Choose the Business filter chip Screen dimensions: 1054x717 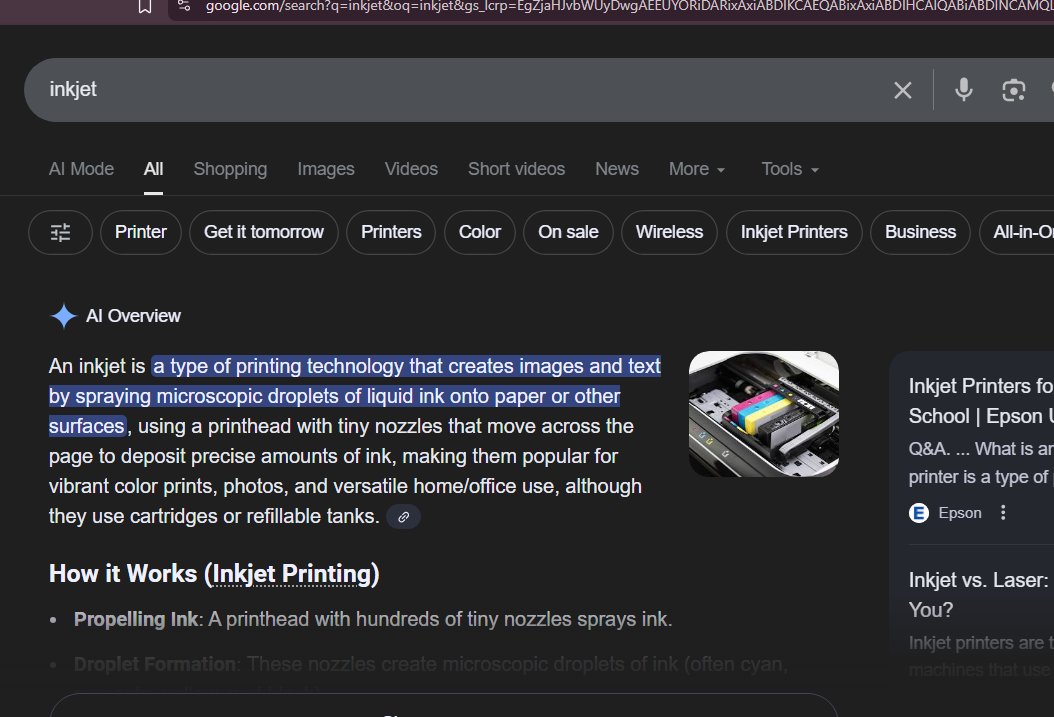[x=920, y=233]
